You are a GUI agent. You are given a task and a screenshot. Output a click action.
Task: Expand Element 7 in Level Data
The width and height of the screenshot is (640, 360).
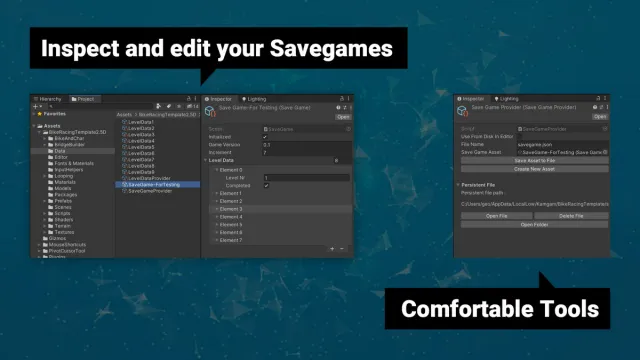point(217,240)
